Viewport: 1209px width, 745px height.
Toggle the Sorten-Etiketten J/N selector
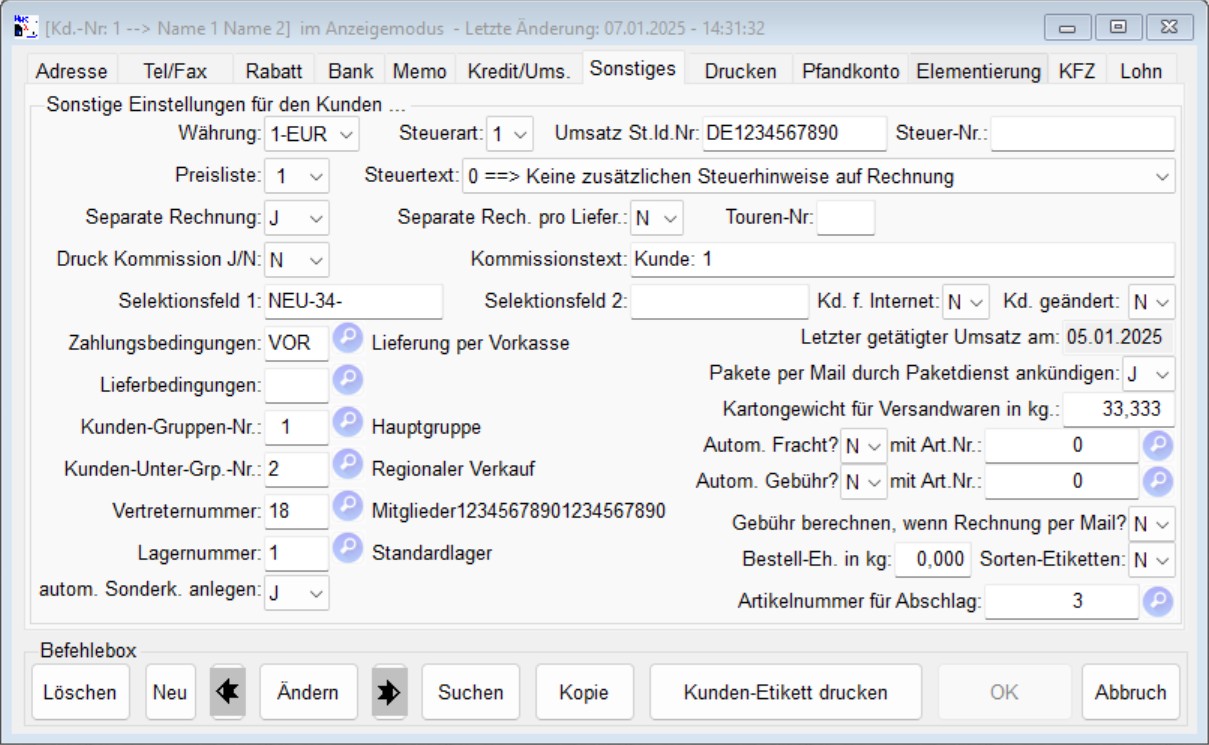pyautogui.click(x=1151, y=561)
